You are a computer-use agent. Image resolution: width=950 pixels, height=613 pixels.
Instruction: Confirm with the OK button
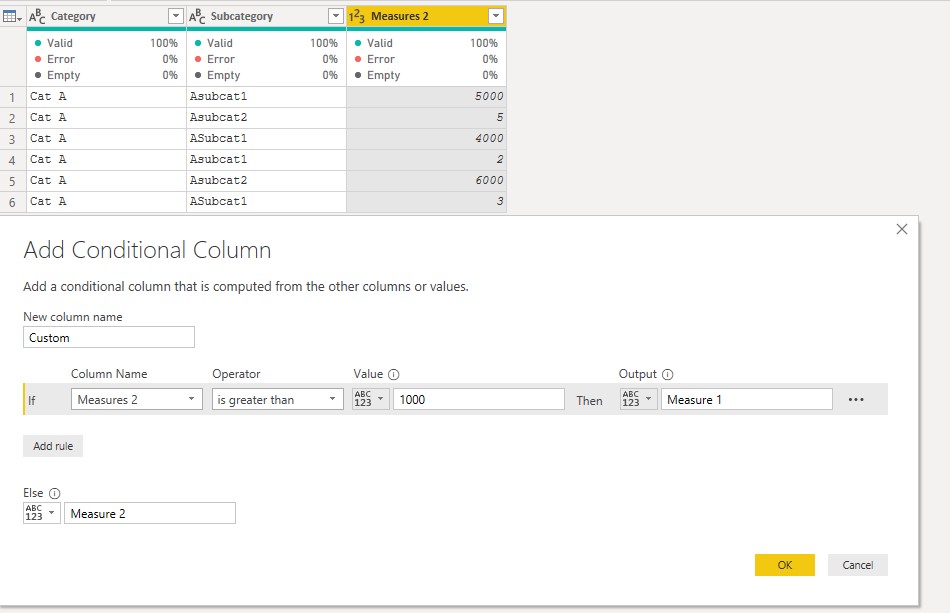click(785, 565)
